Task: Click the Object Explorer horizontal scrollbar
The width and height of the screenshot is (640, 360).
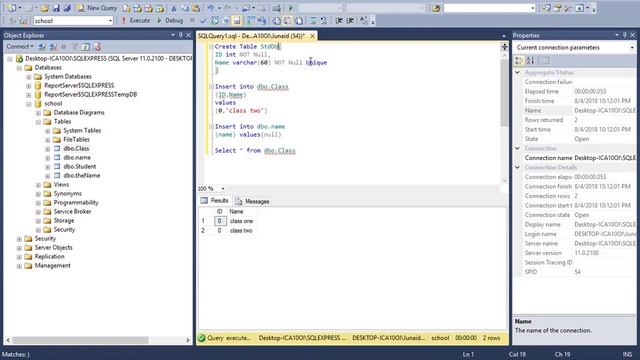Action: pyautogui.click(x=80, y=340)
